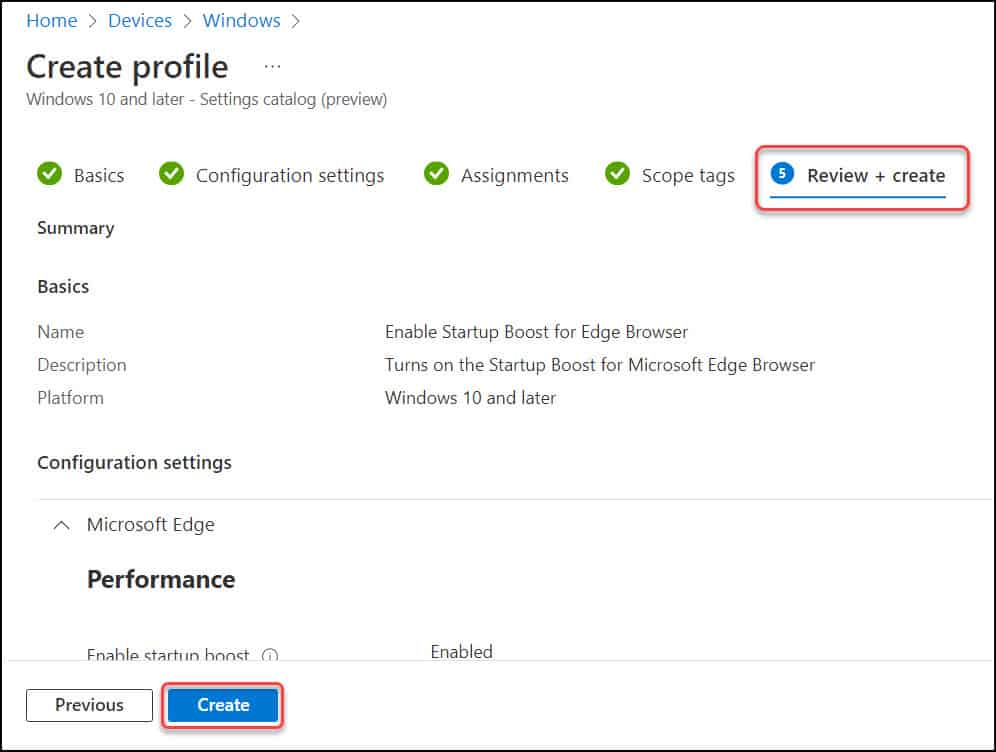The image size is (996, 752).
Task: Click the green check icon beside Configuration settings
Action: tap(172, 173)
